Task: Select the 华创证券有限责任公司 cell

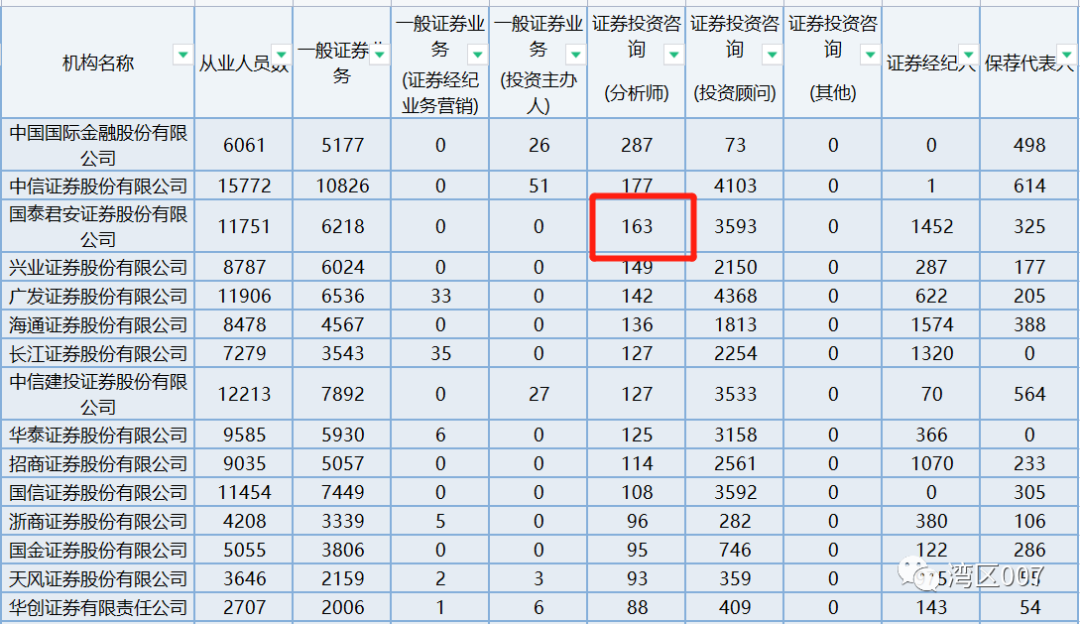Action: (98, 607)
